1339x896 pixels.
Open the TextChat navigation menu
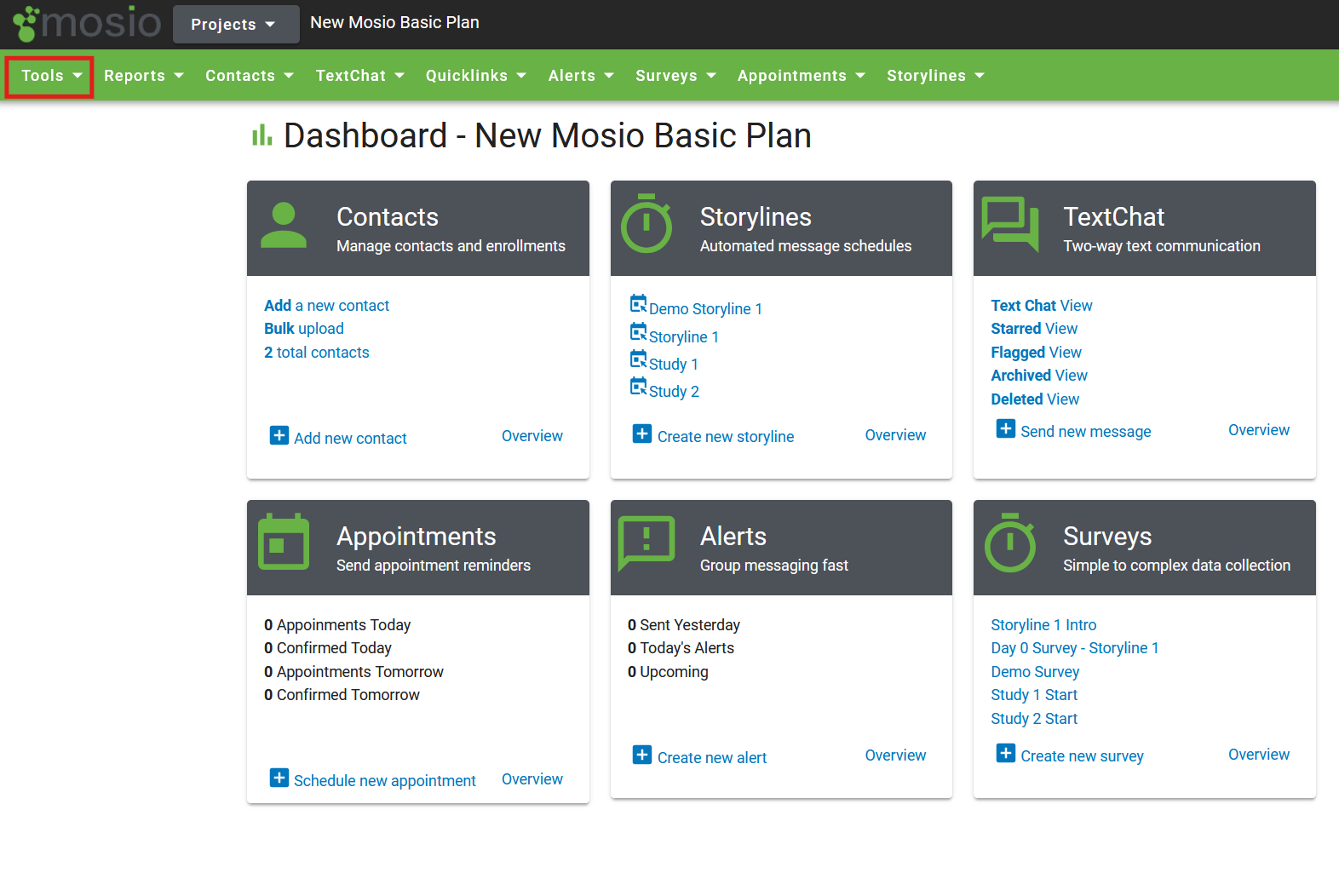pyautogui.click(x=360, y=76)
